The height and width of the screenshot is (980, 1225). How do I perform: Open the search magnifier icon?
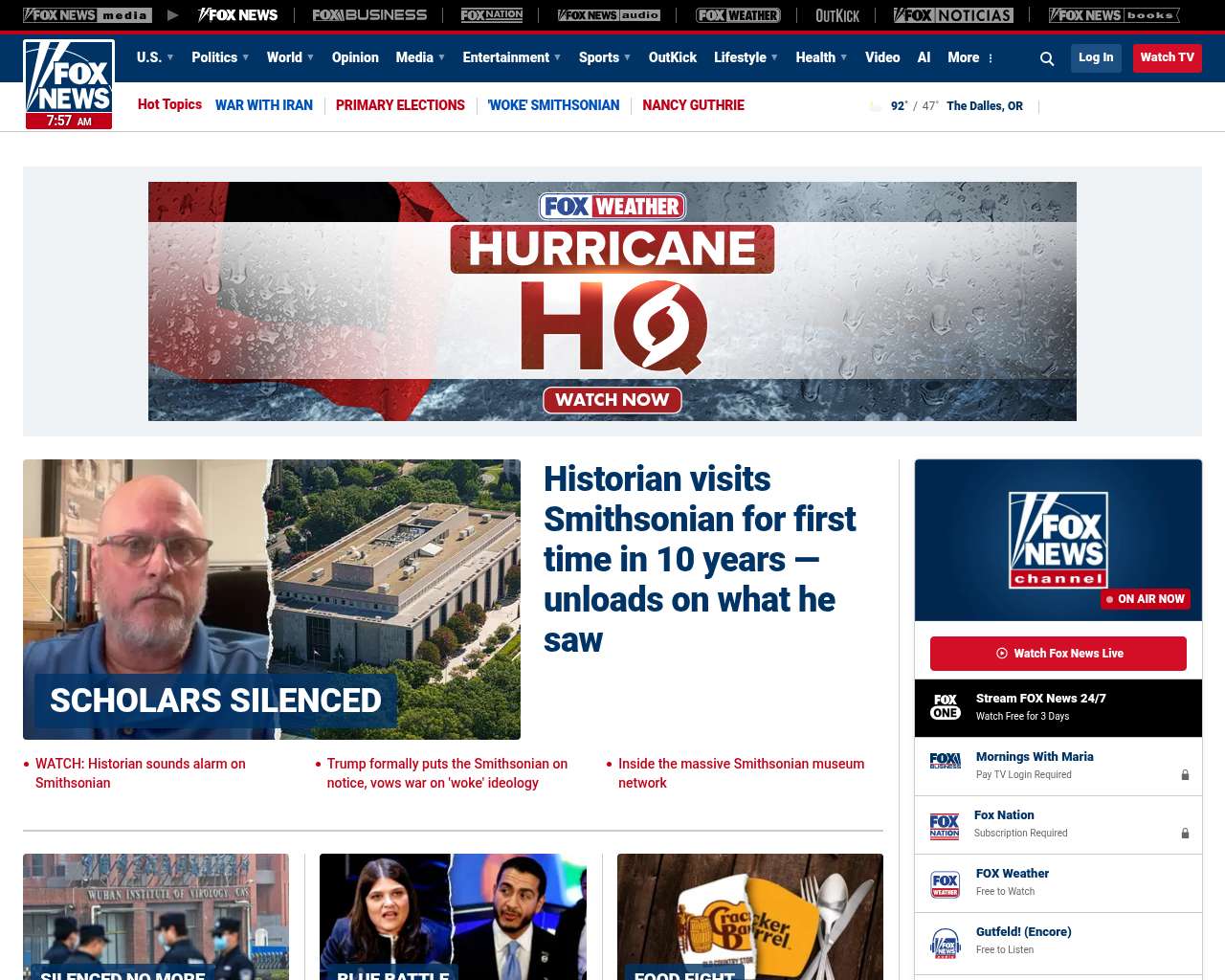pyautogui.click(x=1047, y=58)
